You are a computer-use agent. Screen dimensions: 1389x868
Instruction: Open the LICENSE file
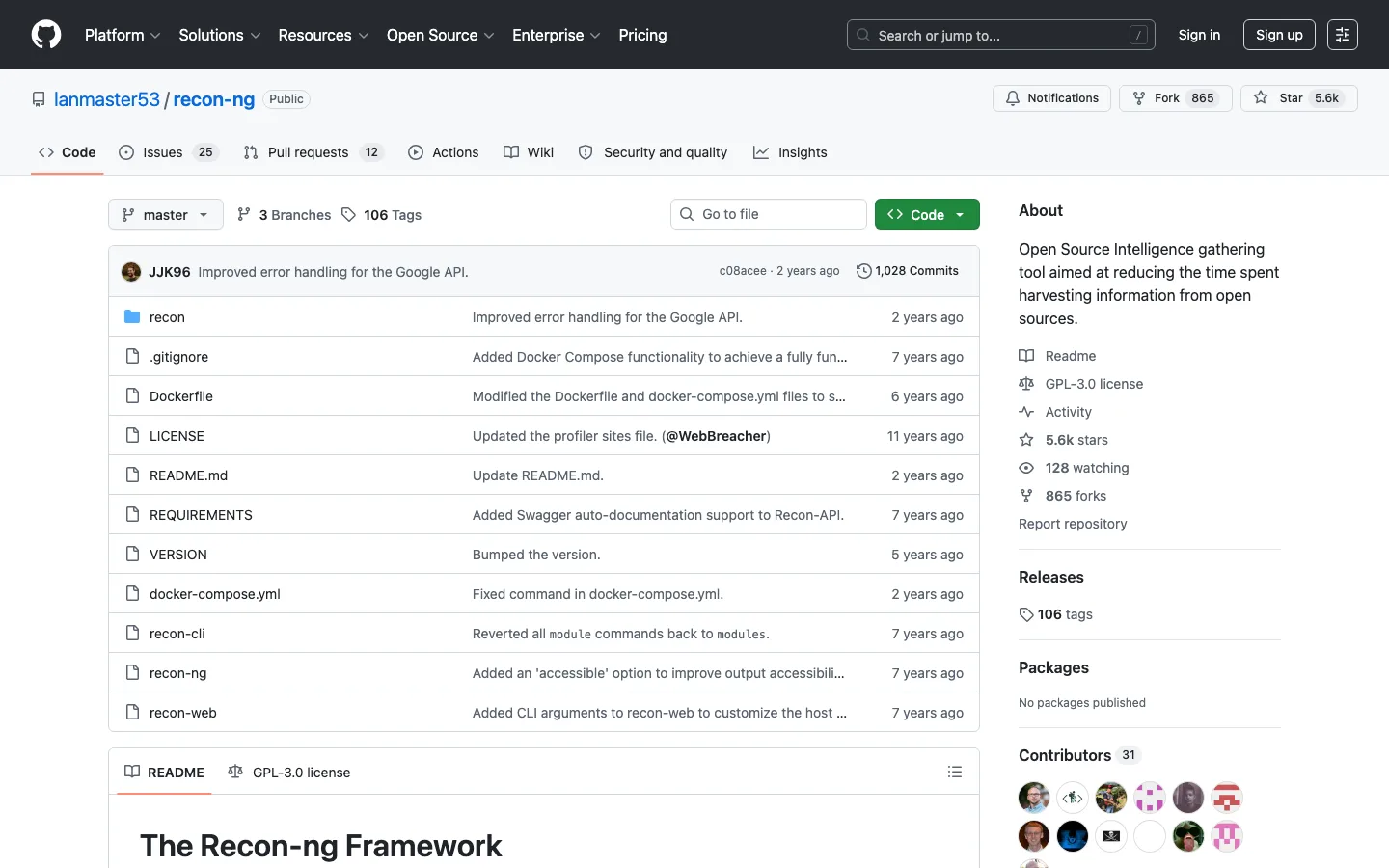click(177, 436)
